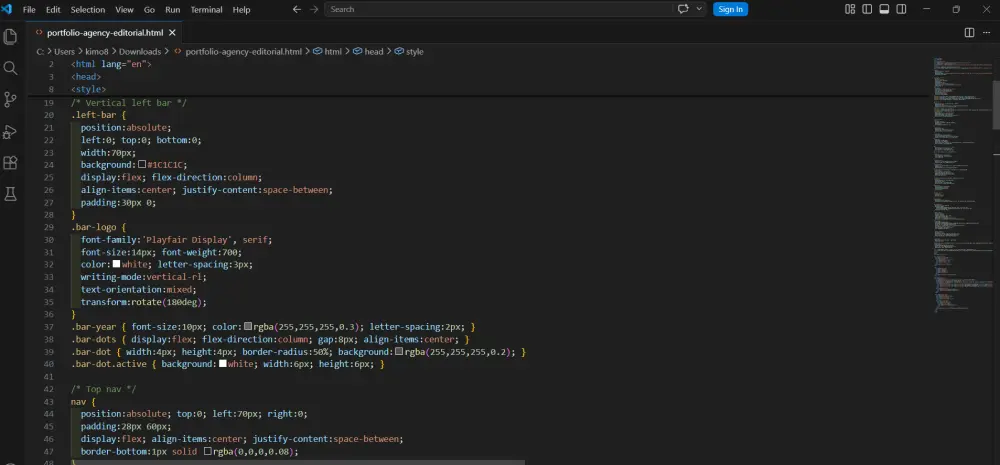The width and height of the screenshot is (1000, 465).
Task: Toggle the bottom Panel visibility
Action: (x=884, y=9)
